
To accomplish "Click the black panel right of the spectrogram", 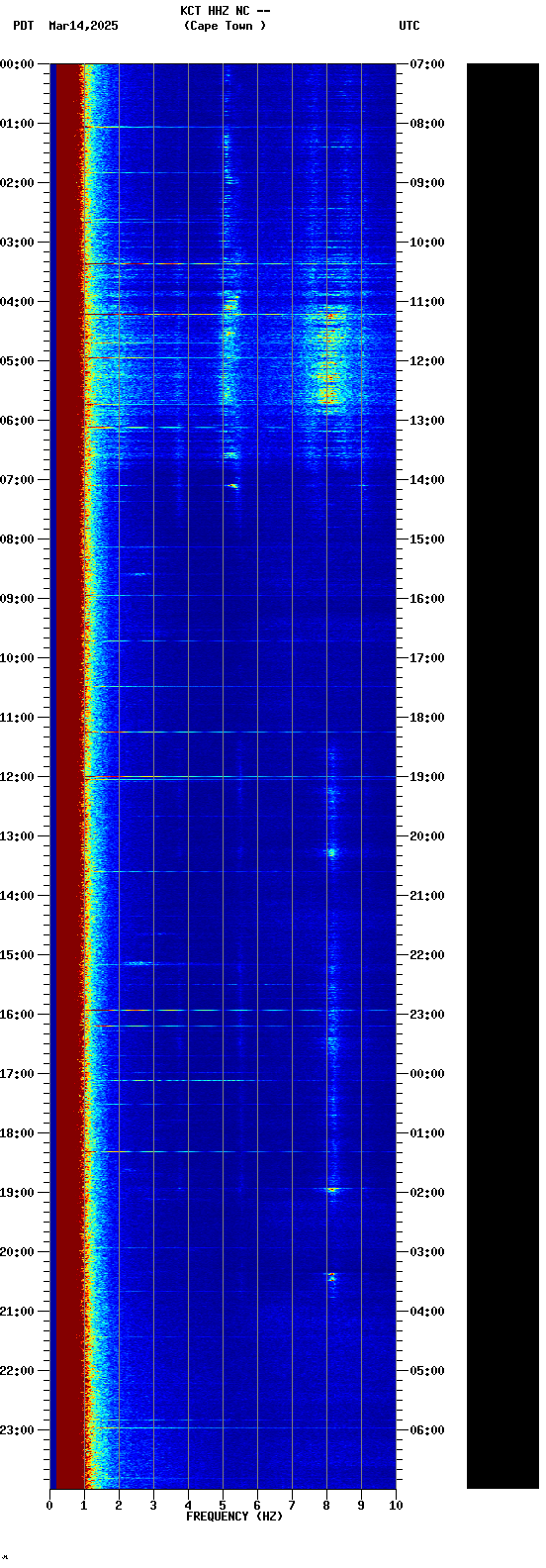I will [502, 776].
